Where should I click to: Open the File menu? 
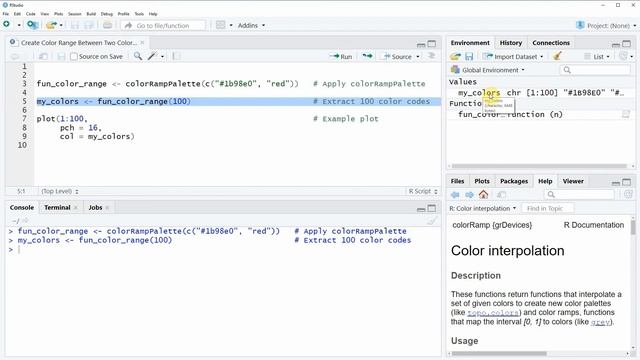coord(6,13)
